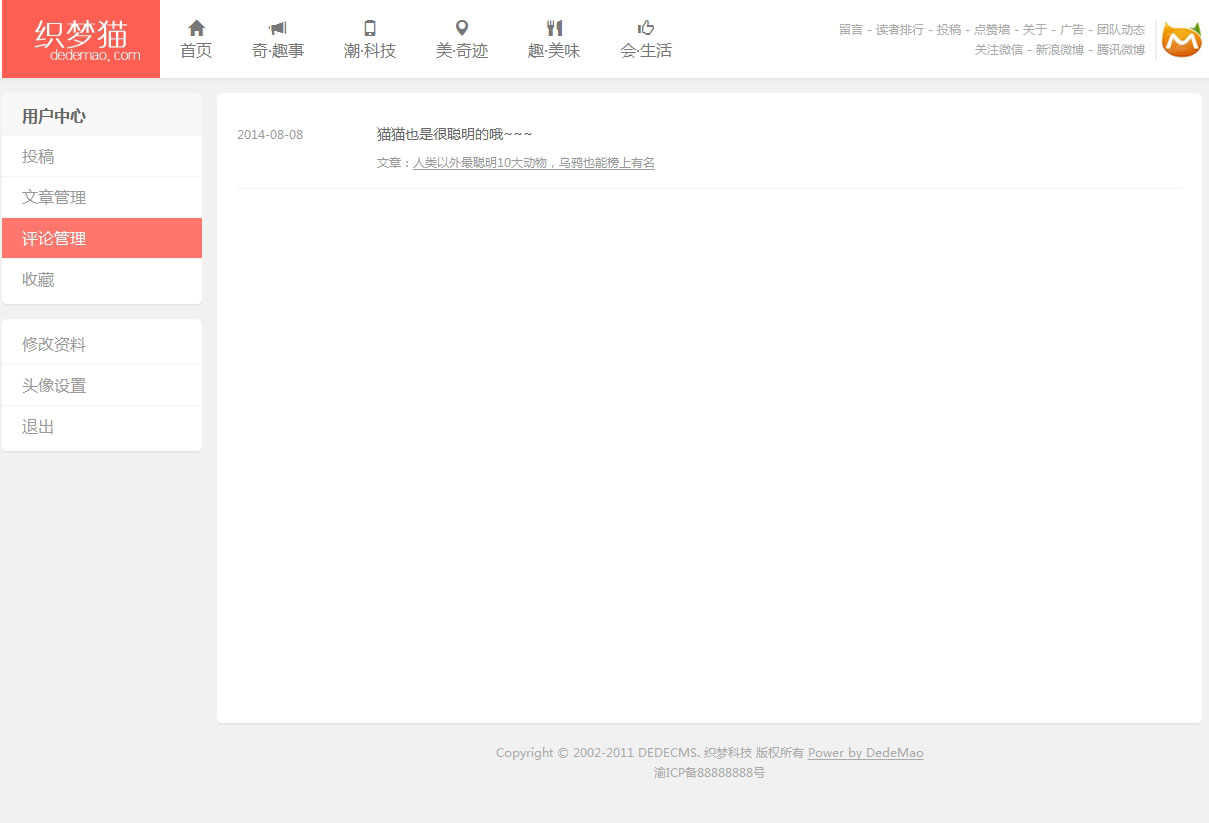Viewport: 1209px width, 823px height.
Task: Open 文章管理 in the sidebar
Action: 54,198
